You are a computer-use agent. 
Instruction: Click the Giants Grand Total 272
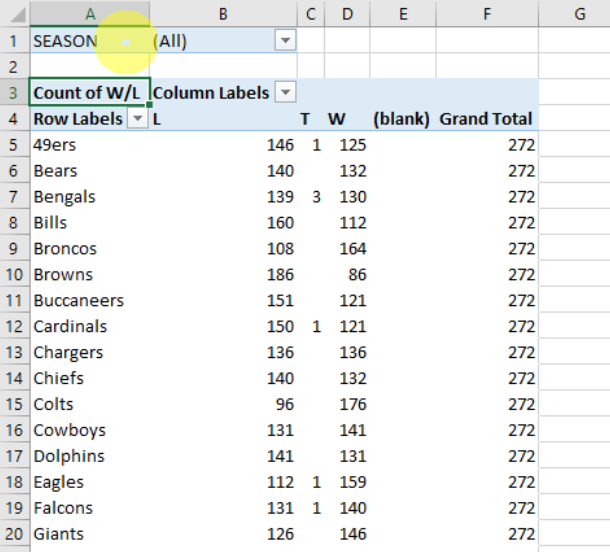tap(522, 534)
